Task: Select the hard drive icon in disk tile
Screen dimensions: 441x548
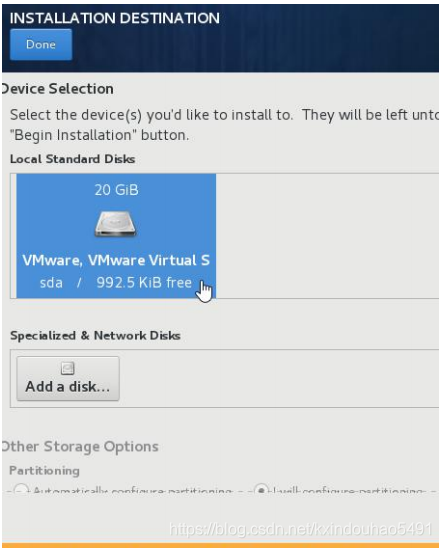Action: tap(116, 224)
